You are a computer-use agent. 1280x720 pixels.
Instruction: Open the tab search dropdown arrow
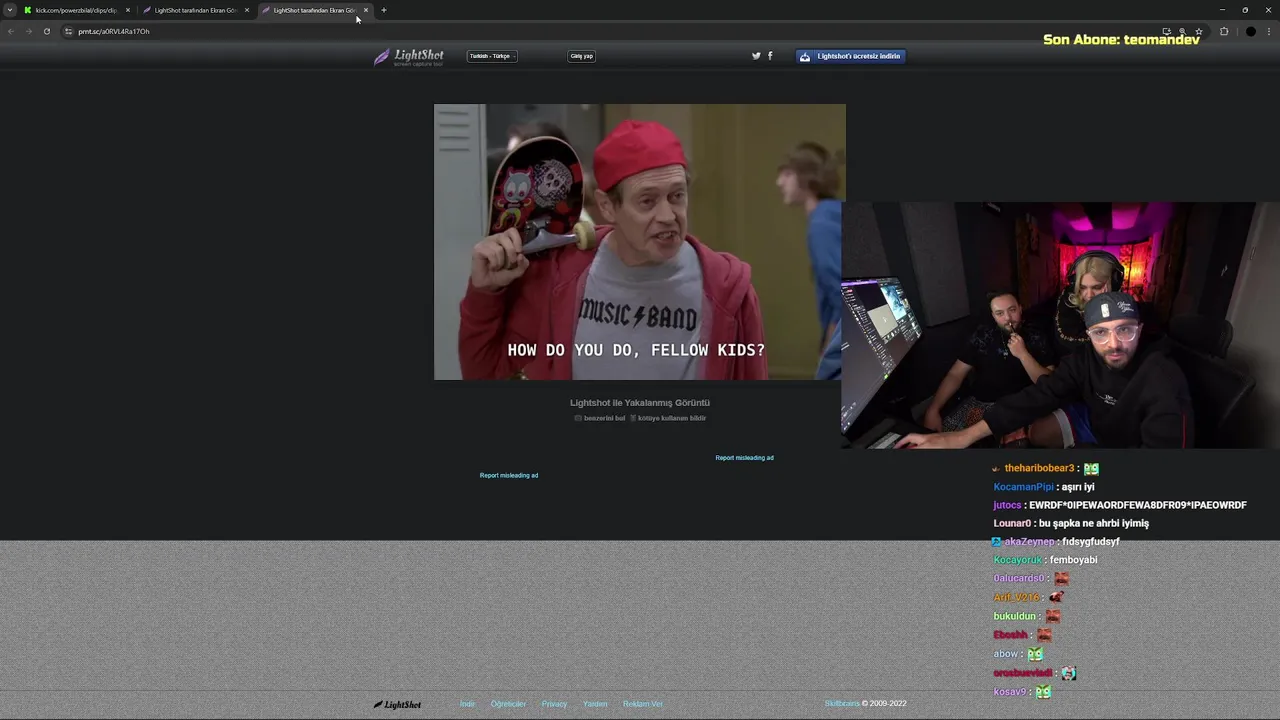tap(10, 10)
